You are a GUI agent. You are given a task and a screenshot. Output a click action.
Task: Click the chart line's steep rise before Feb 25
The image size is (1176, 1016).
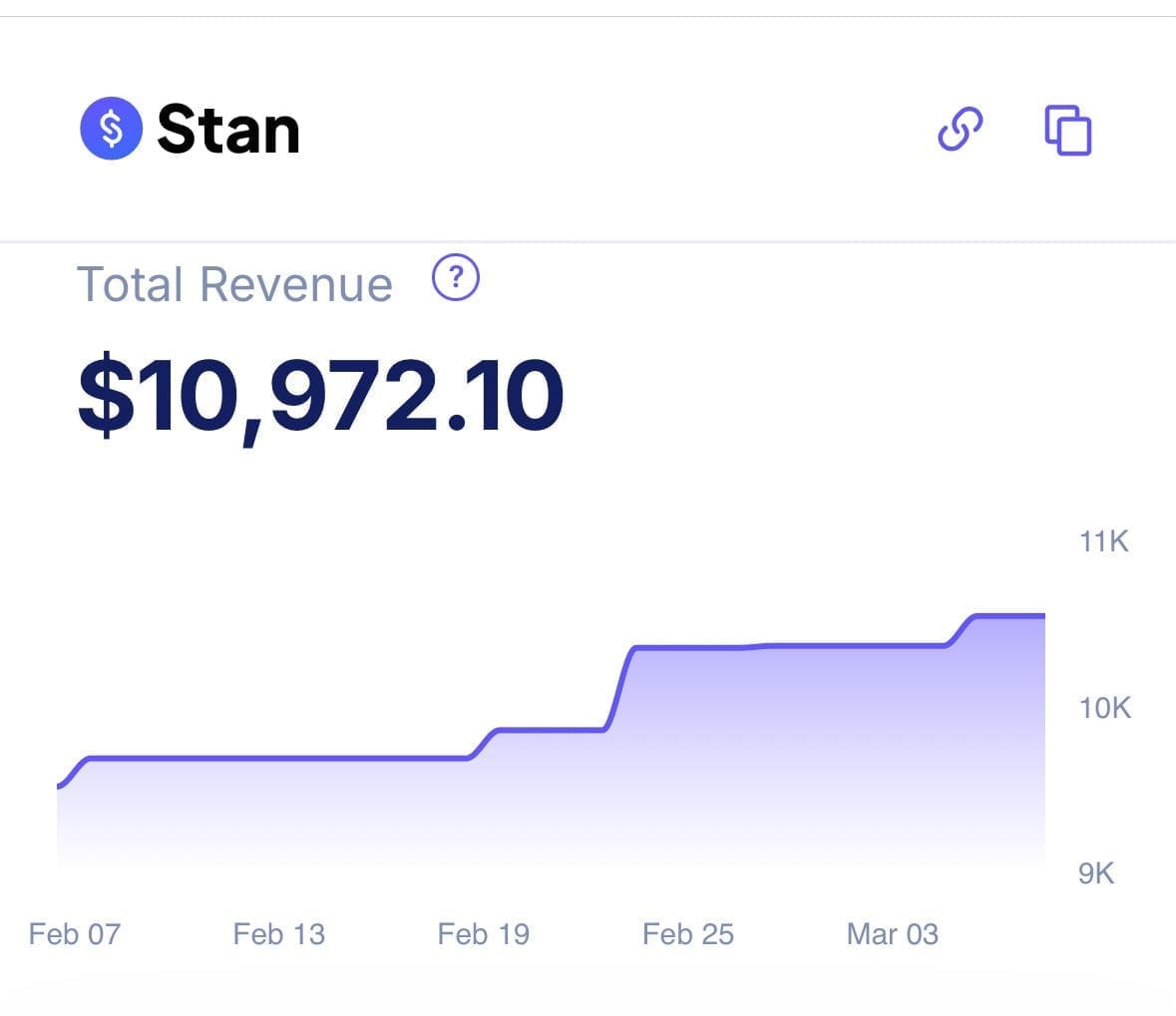619,688
